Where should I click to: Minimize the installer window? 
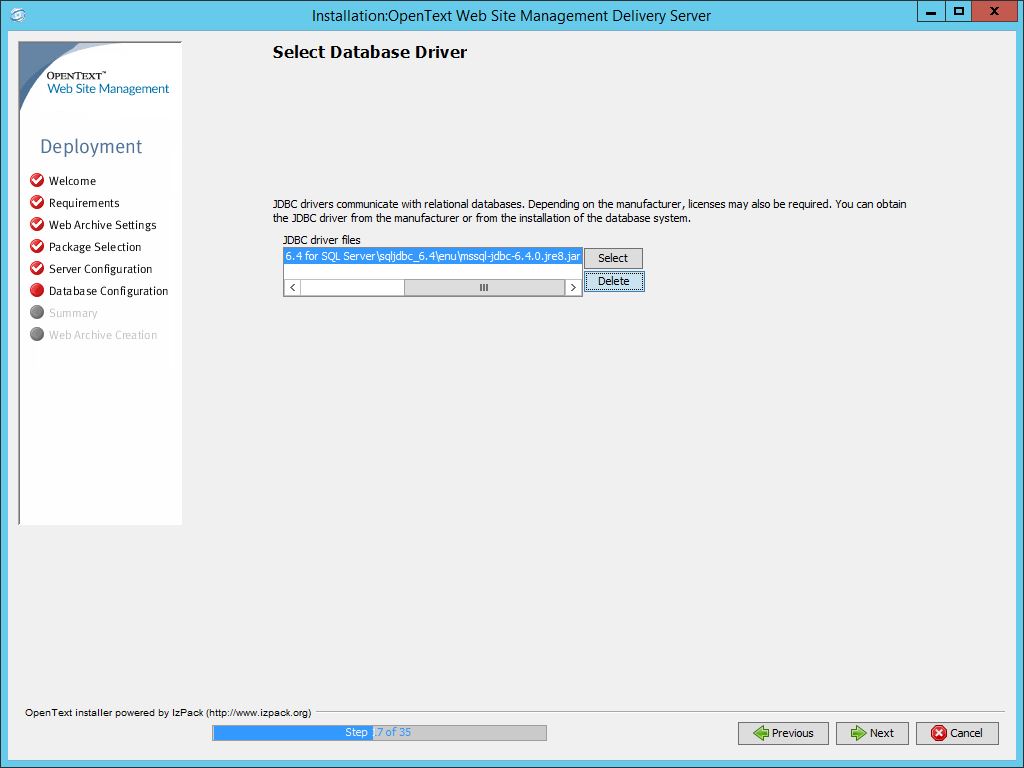pyautogui.click(x=931, y=12)
